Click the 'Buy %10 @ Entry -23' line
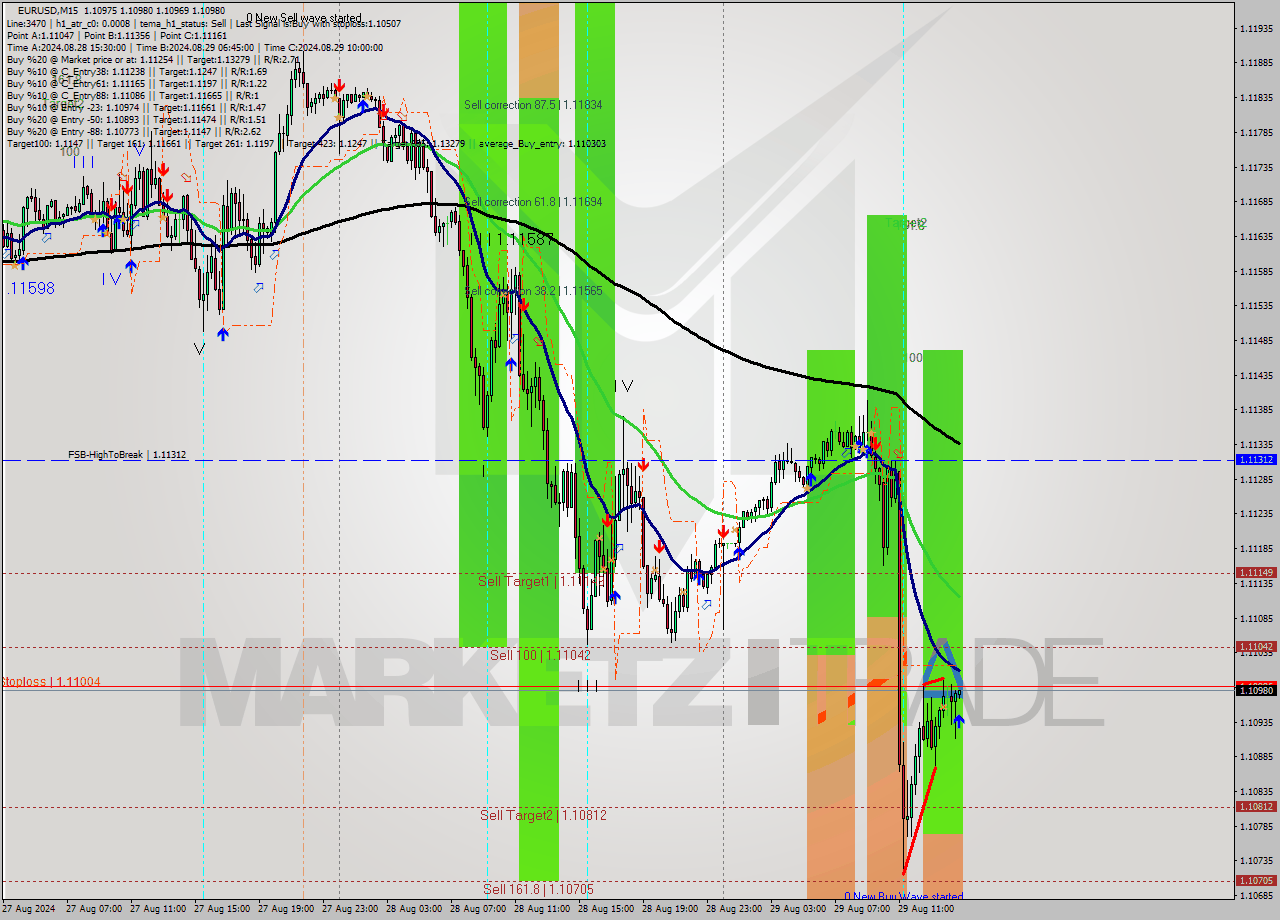Viewport: 1280px width, 920px height. tap(136, 108)
